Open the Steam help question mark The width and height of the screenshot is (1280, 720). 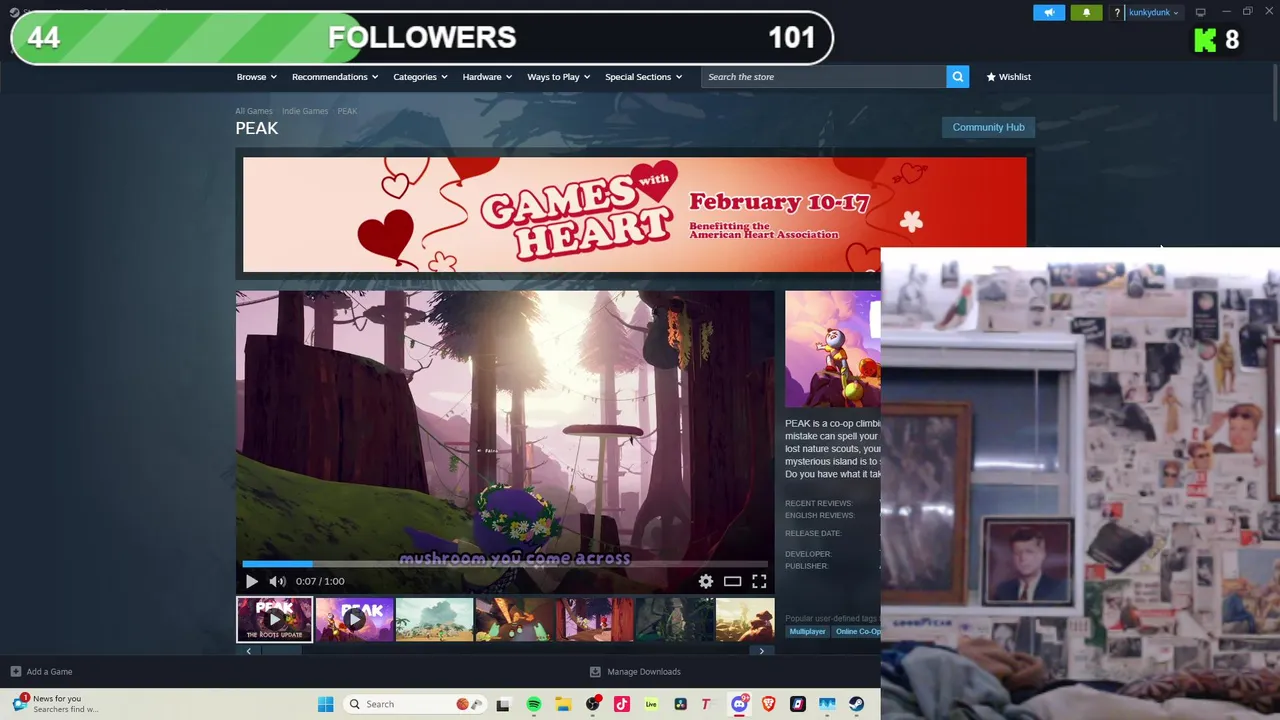(1117, 13)
